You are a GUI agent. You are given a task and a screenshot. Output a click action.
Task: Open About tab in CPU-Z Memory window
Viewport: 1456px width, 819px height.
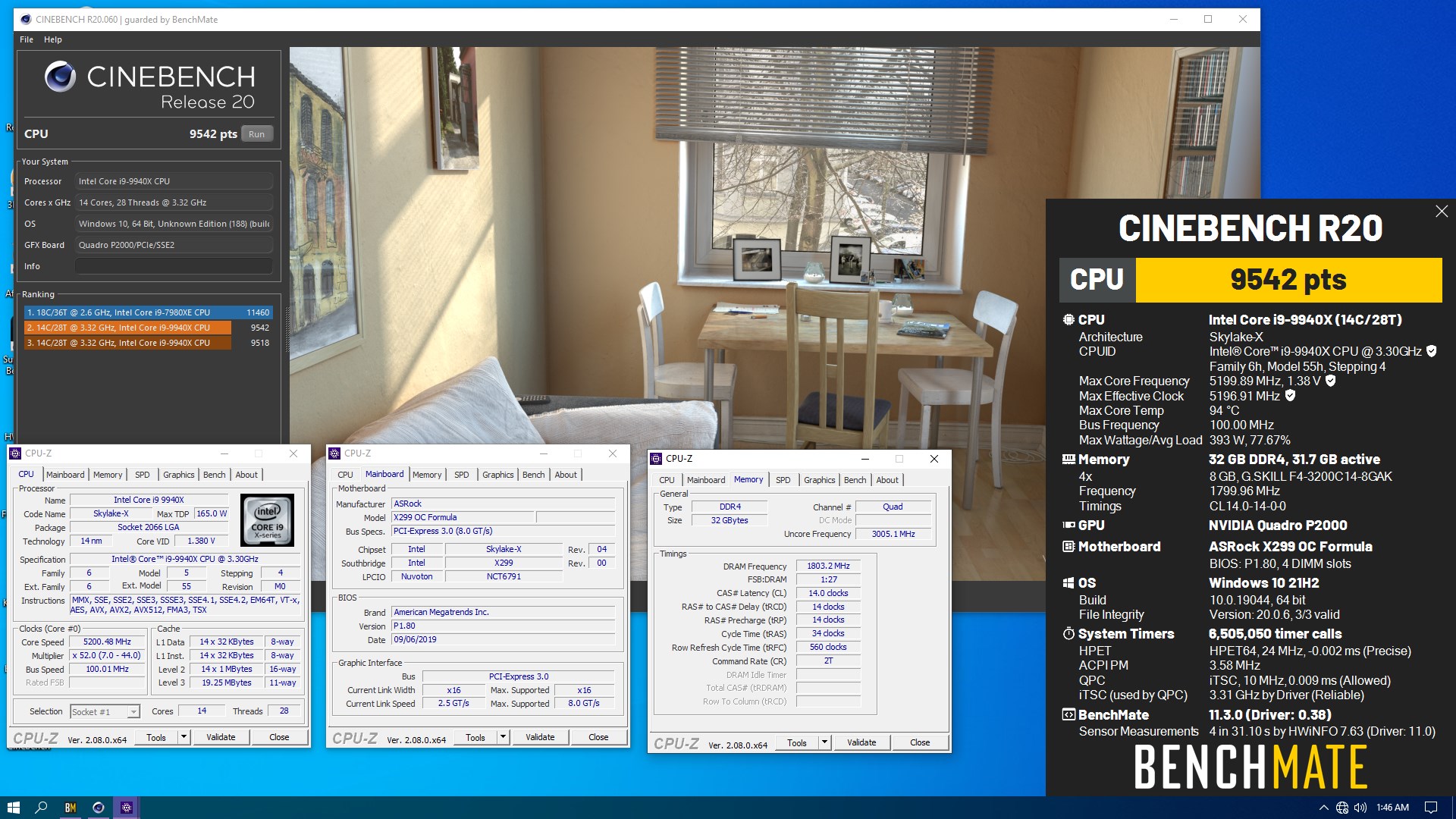coord(887,480)
